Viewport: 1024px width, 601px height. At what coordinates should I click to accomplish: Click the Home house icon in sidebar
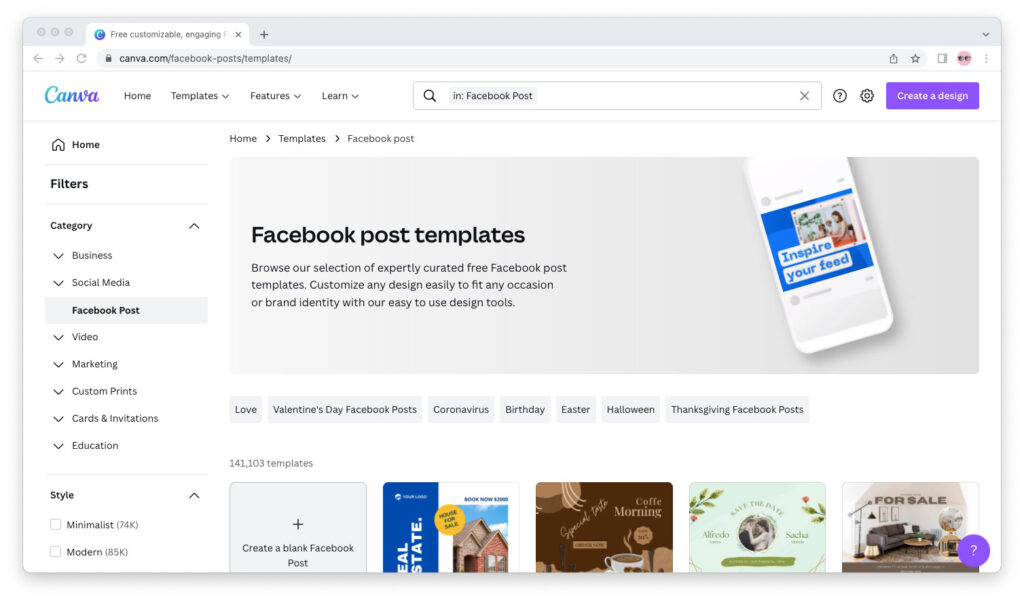point(58,144)
